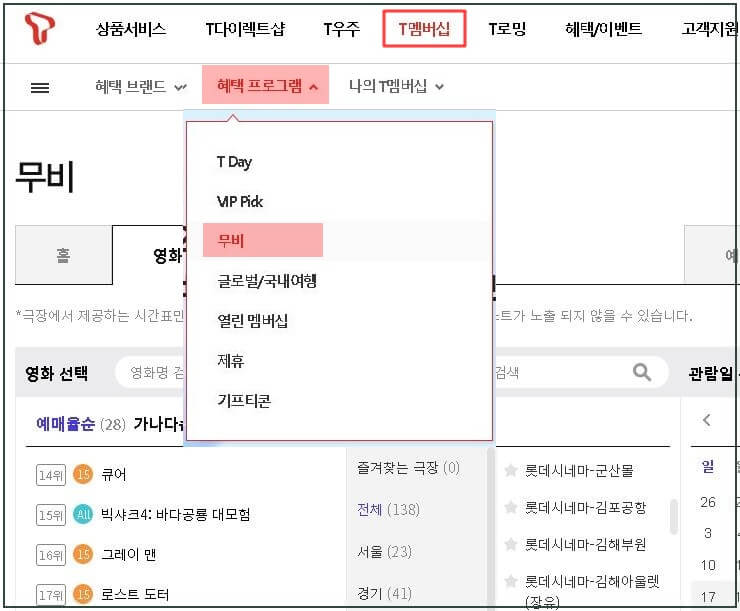This screenshot has height=611, width=740.
Task: Pick date 10 in the calendar
Action: 708,565
